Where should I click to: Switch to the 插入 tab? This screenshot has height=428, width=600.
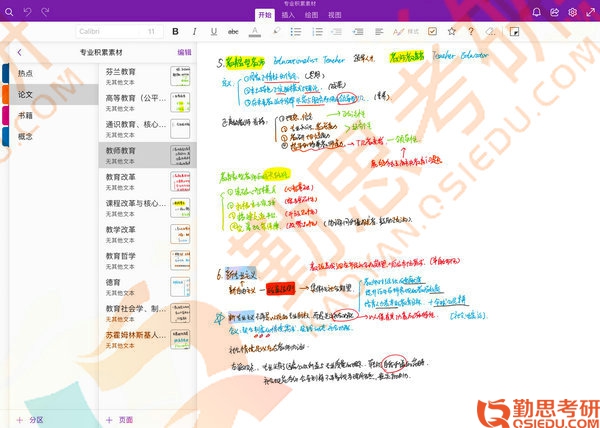click(288, 15)
